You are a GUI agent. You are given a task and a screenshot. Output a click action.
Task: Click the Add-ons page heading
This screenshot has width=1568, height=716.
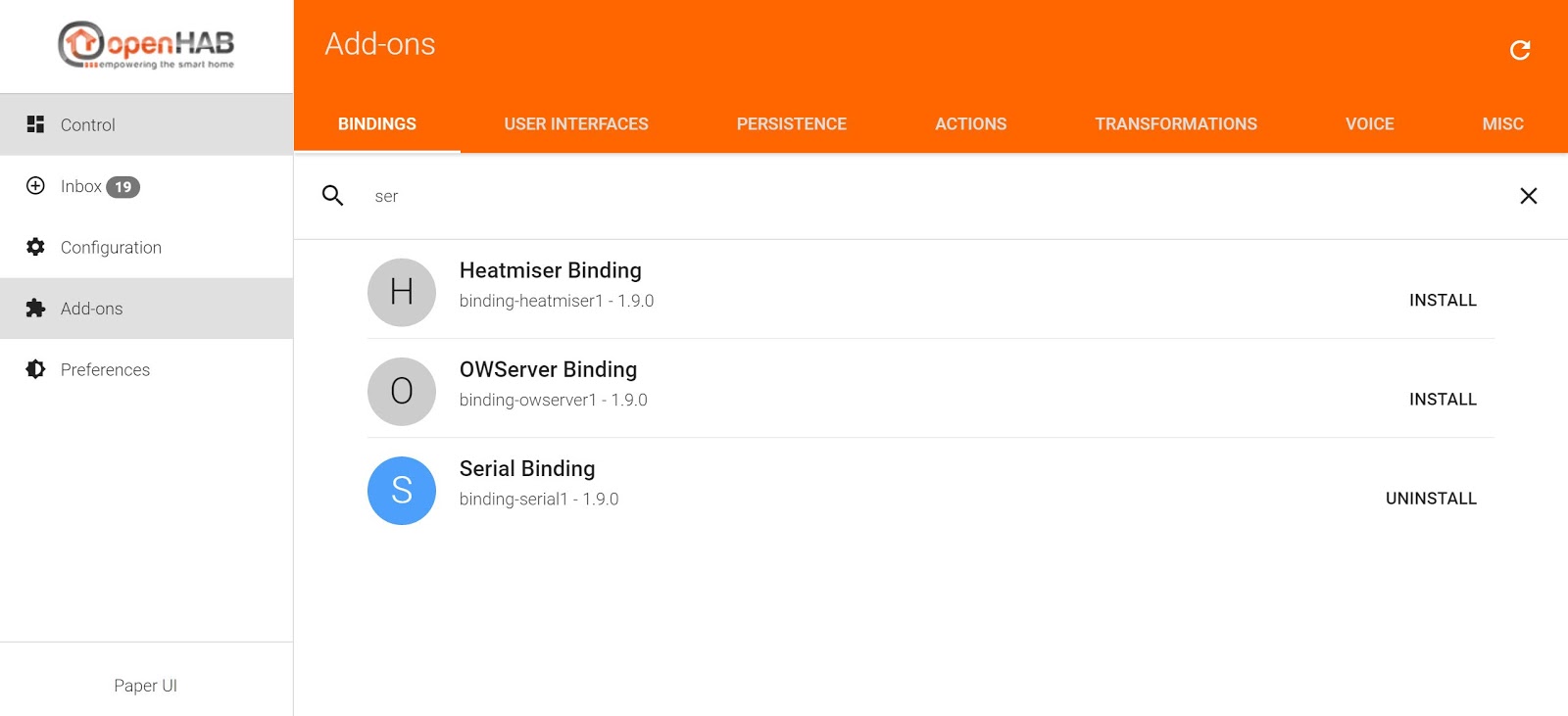tap(380, 44)
